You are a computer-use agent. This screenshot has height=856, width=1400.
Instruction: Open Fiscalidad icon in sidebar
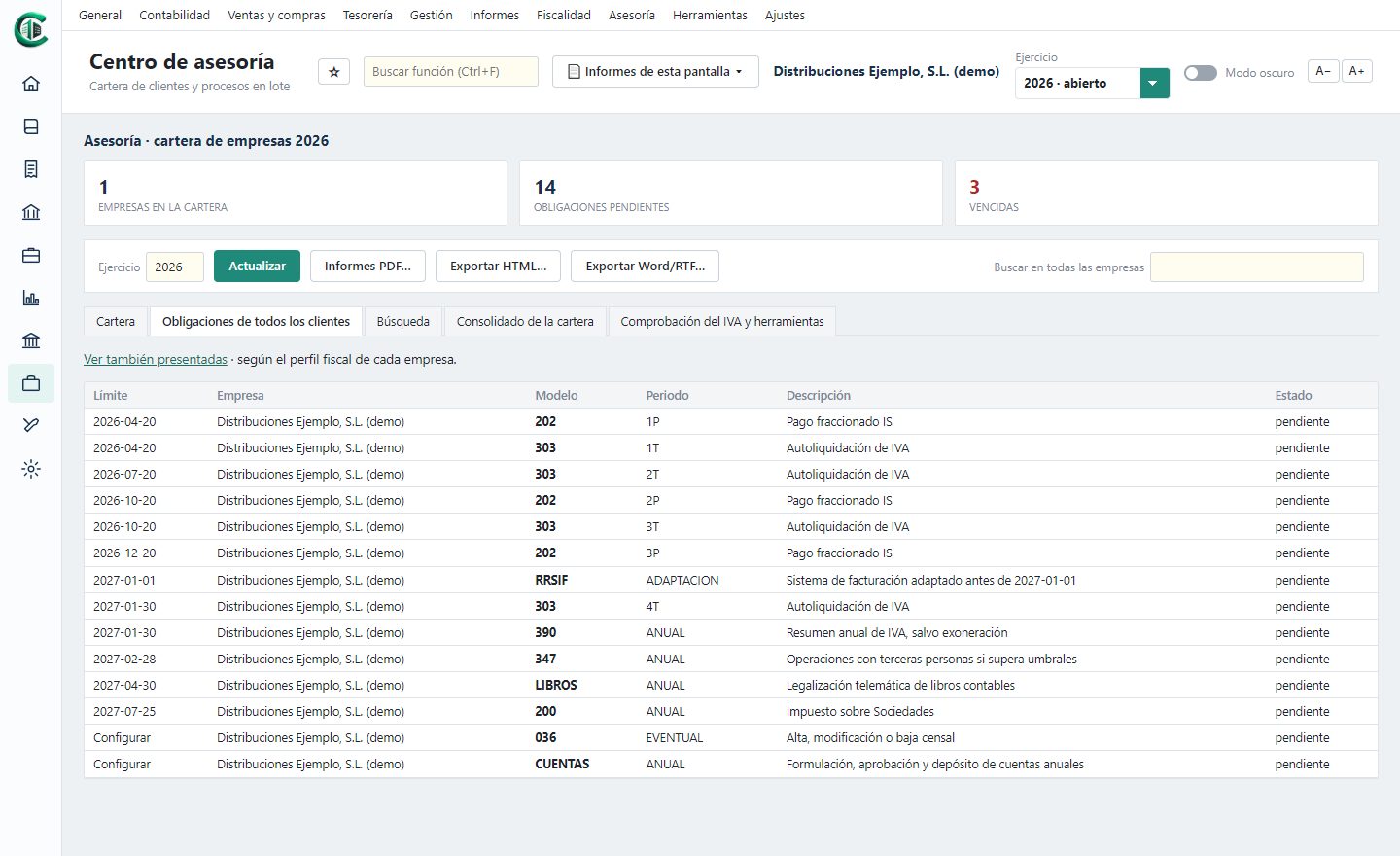31,340
